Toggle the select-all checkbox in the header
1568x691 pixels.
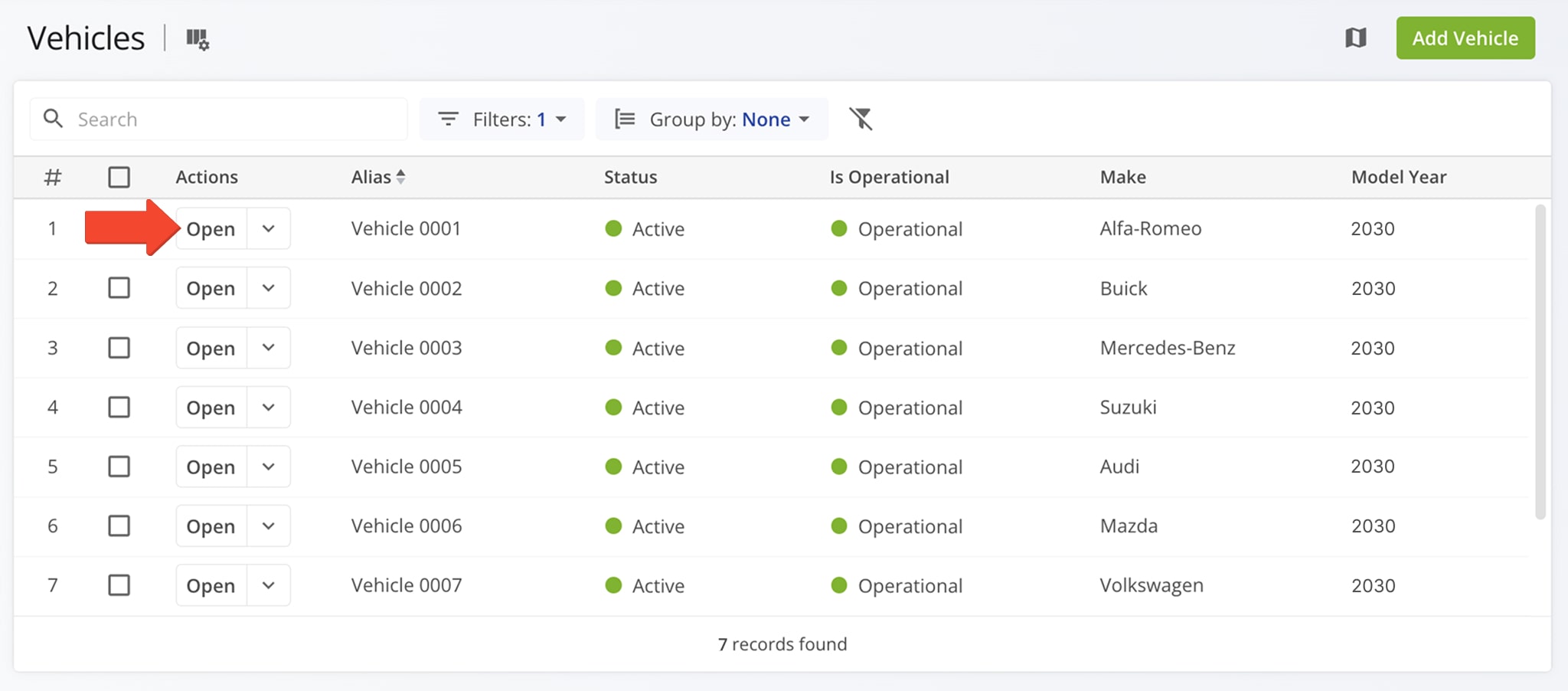(x=119, y=177)
